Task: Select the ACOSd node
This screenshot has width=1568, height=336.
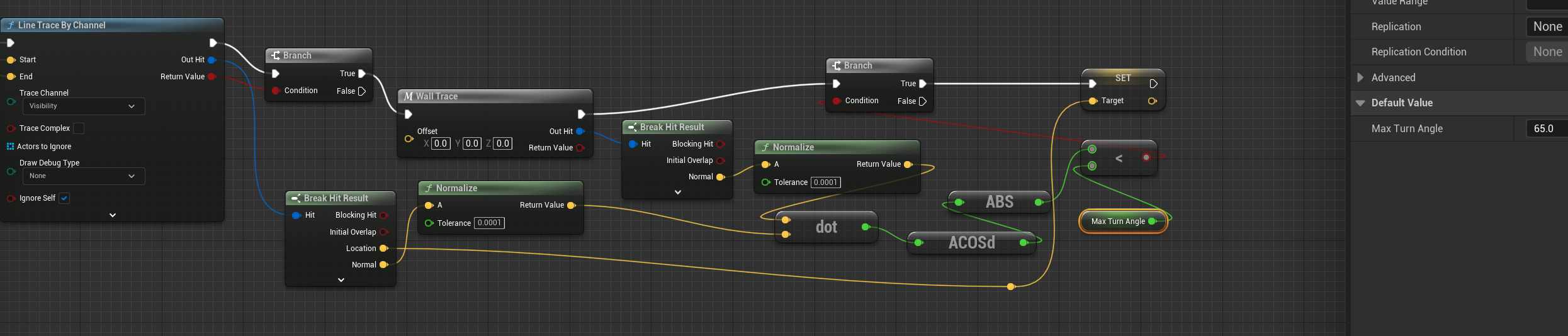Action: [x=972, y=242]
